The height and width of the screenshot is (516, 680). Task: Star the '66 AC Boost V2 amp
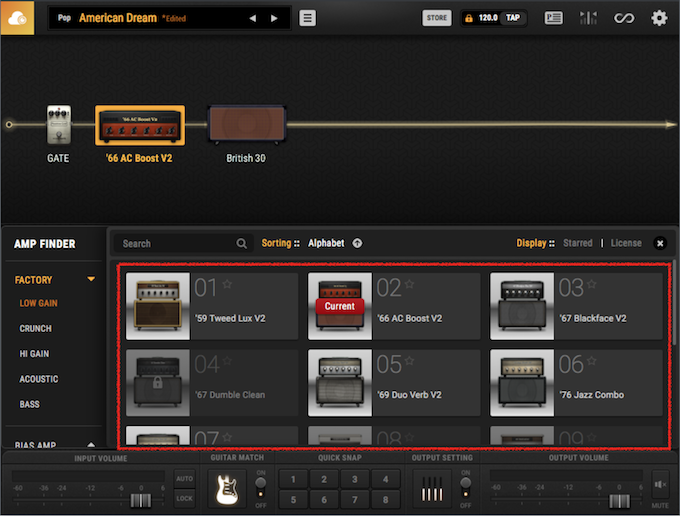click(x=409, y=284)
